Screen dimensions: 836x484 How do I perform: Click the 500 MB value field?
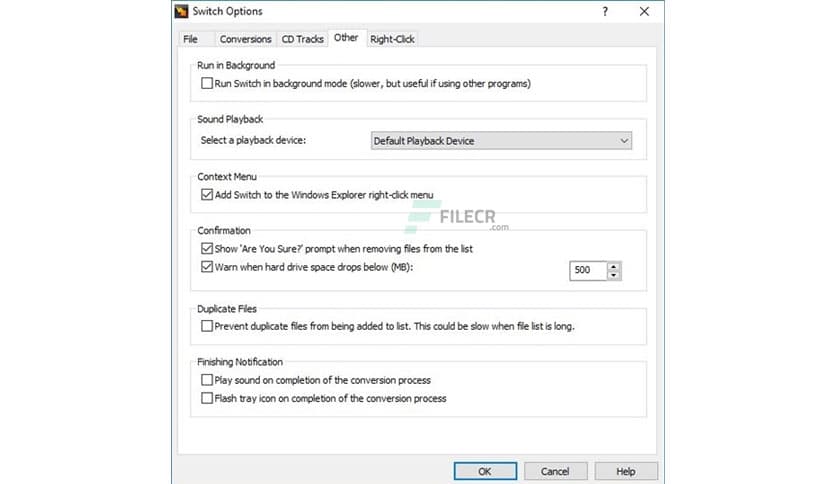587,271
